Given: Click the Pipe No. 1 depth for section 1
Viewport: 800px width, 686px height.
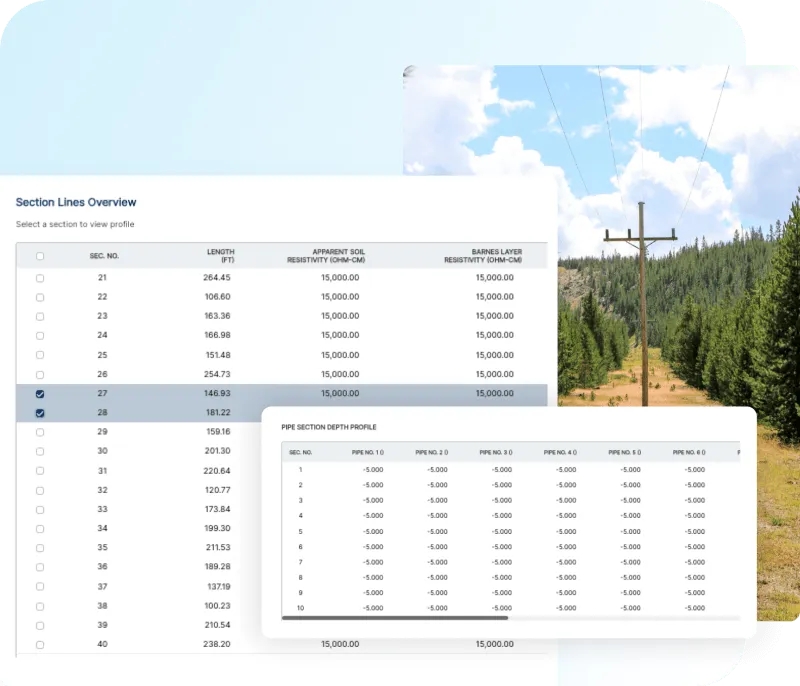Looking at the screenshot, I should point(373,470).
